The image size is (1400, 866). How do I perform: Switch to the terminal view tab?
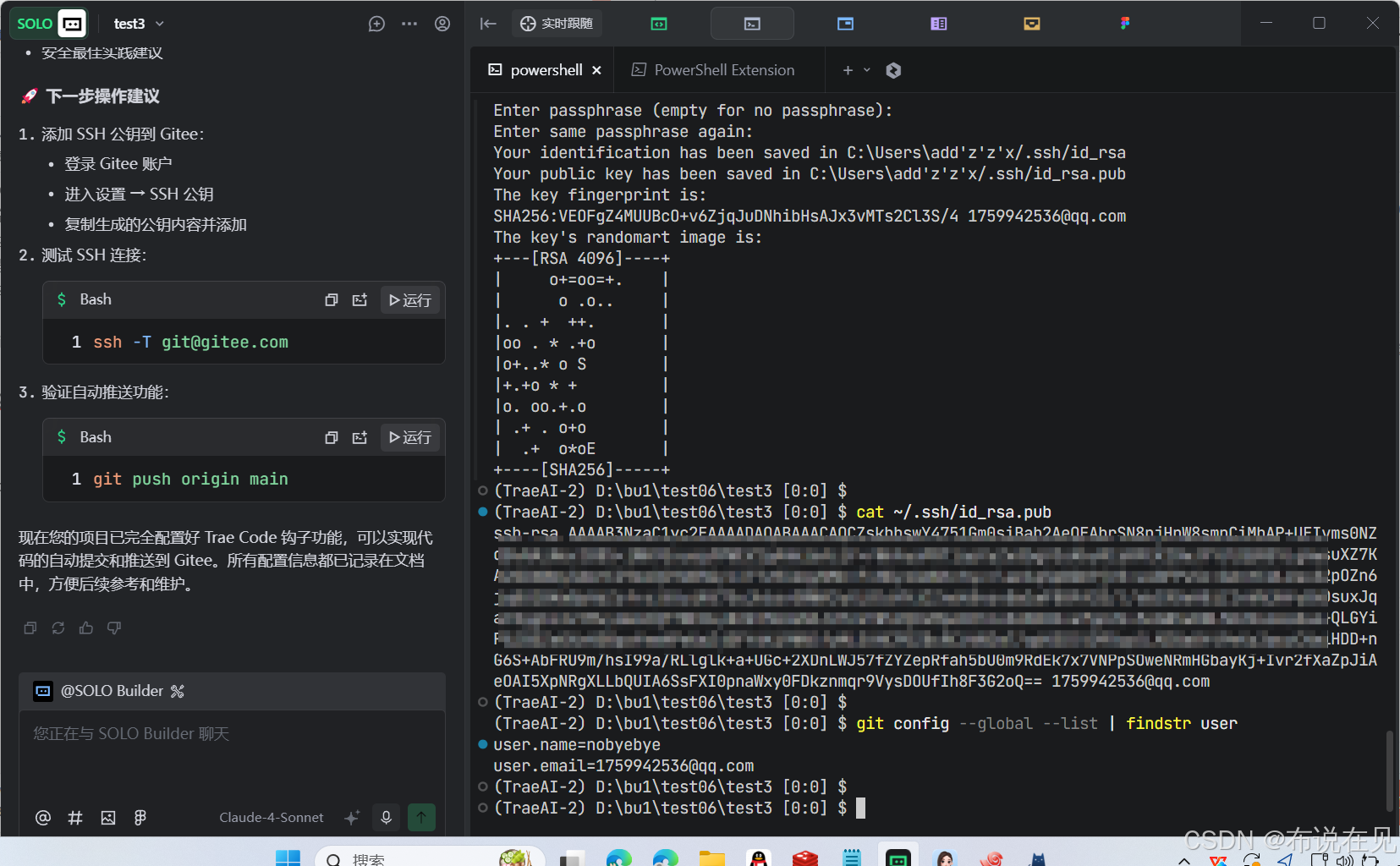[x=752, y=24]
